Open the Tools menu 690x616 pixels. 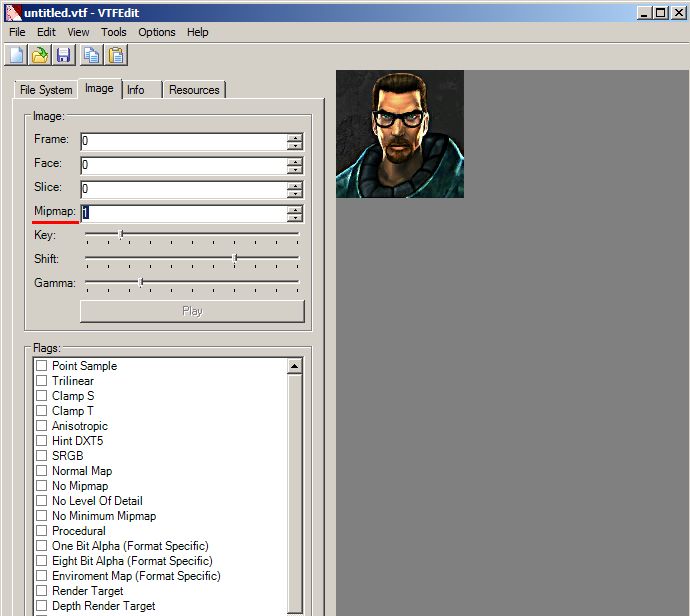[114, 32]
